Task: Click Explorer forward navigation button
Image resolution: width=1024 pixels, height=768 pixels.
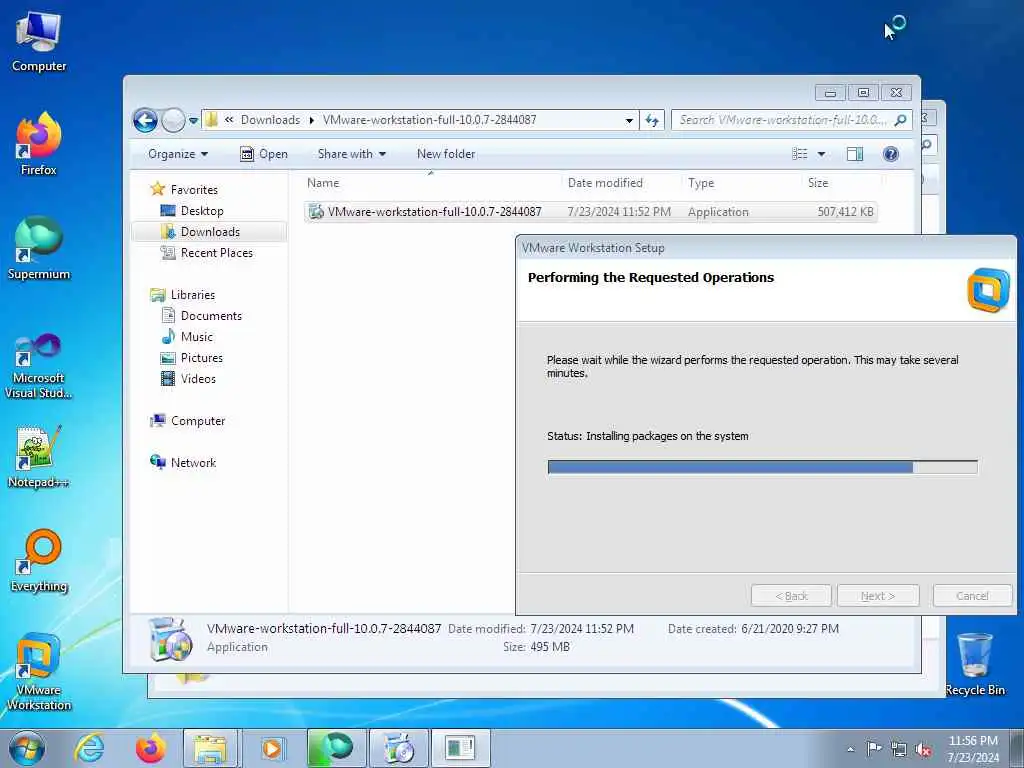Action: pos(173,120)
